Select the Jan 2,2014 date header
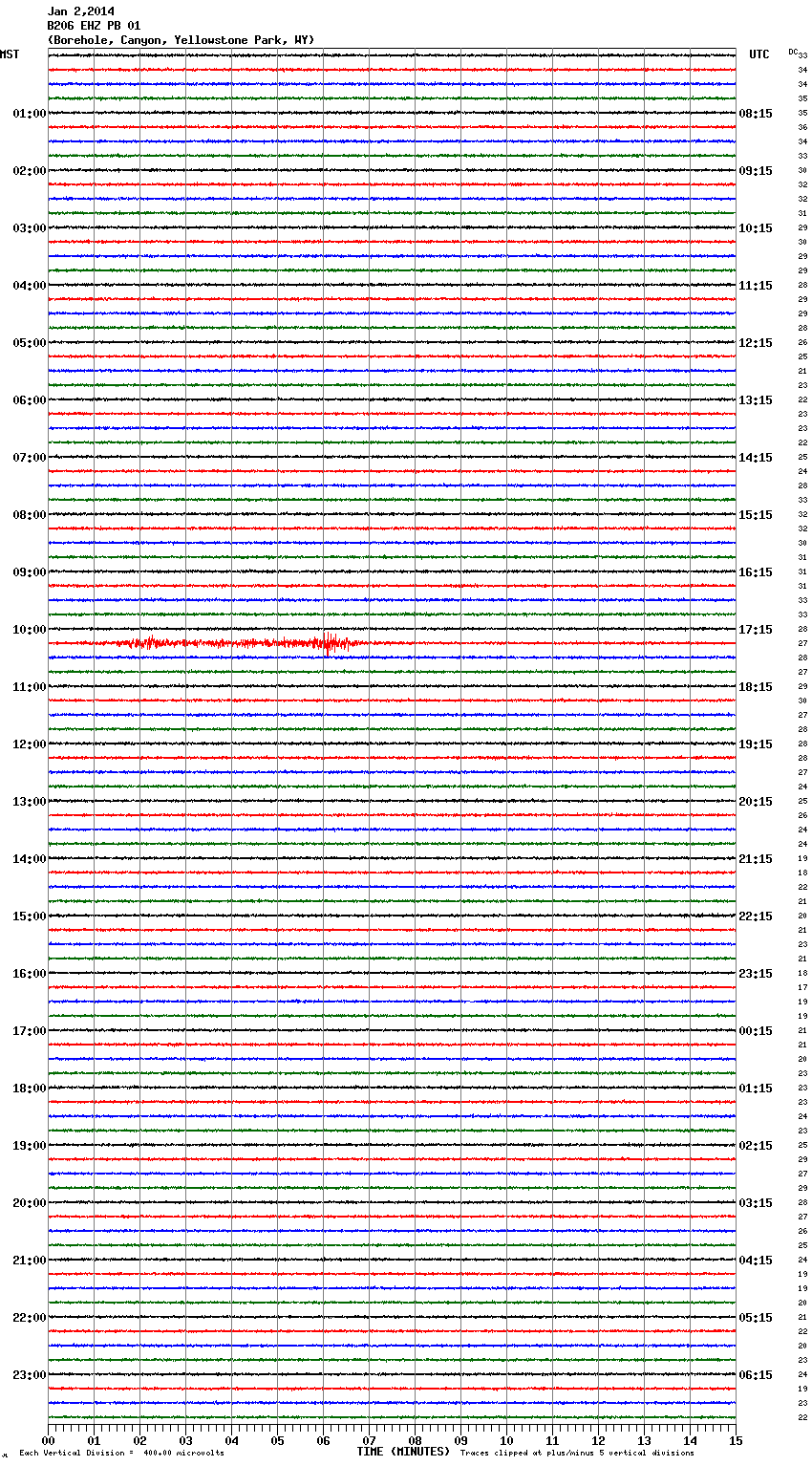The height and width of the screenshot is (1466, 812). coord(81,11)
